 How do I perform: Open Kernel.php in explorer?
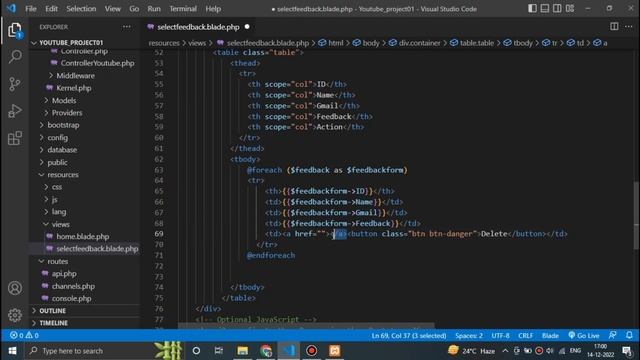click(x=73, y=88)
